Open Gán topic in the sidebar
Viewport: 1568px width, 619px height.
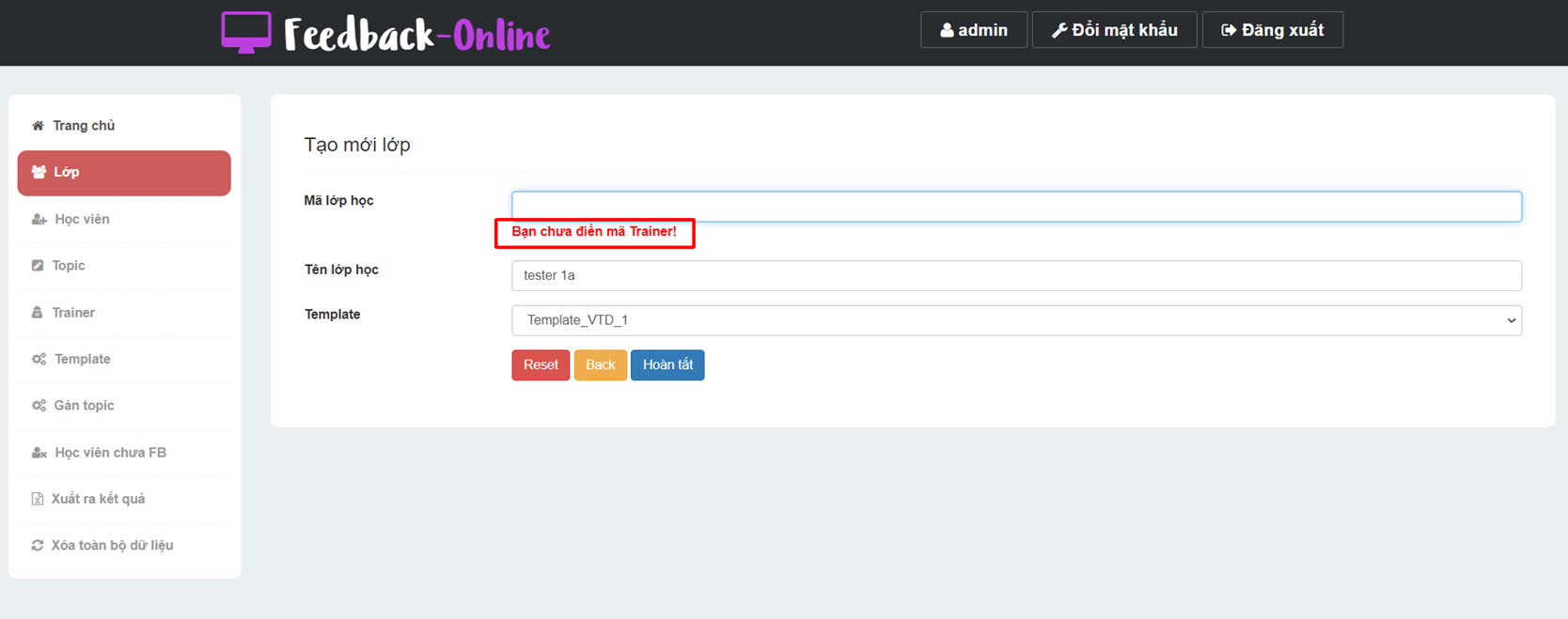pyautogui.click(x=124, y=406)
